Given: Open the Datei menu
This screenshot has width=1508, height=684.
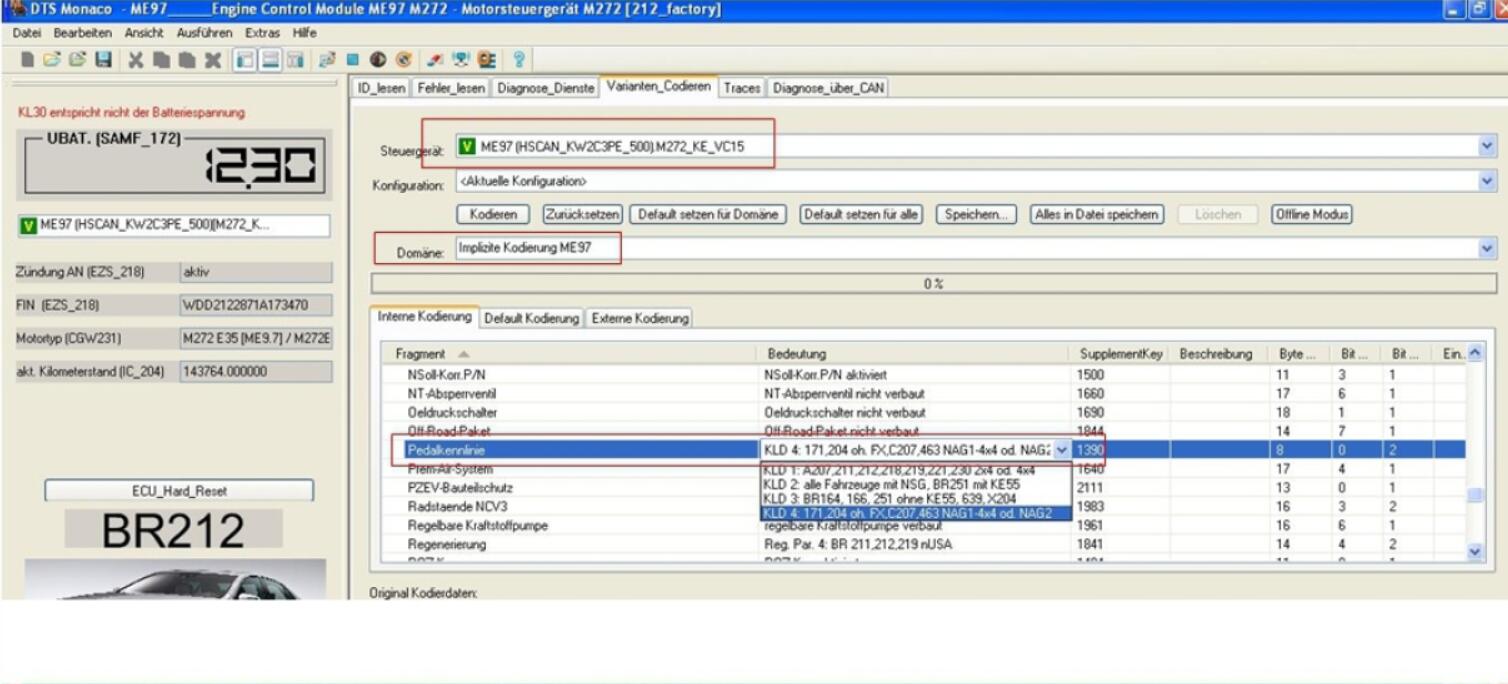Looking at the screenshot, I should tap(27, 33).
